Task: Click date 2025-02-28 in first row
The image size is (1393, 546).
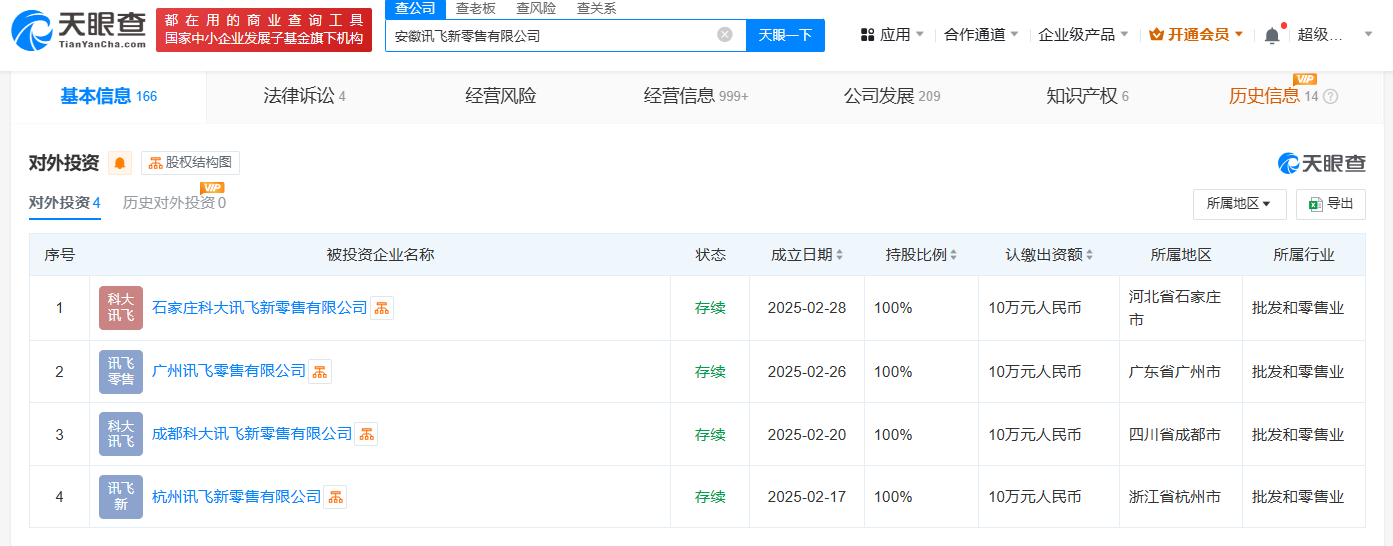Action: click(x=807, y=308)
